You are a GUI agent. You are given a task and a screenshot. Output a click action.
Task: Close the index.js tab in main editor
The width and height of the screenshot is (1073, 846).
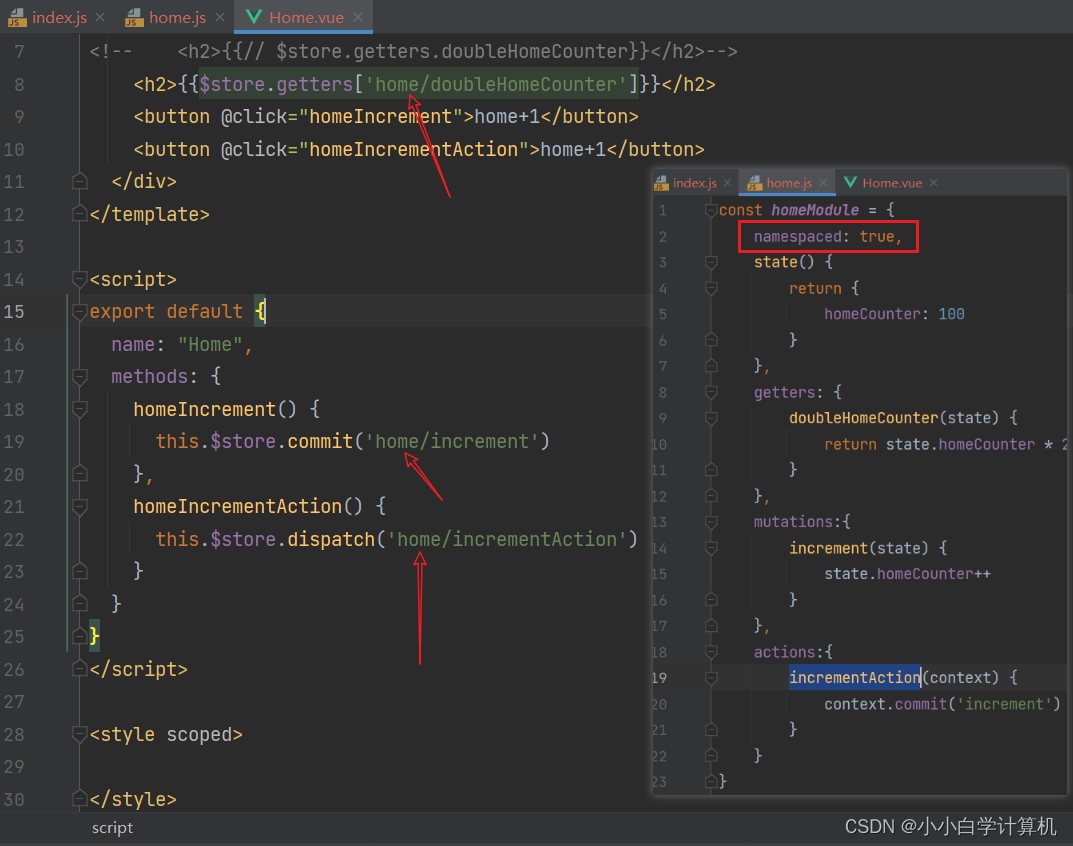[100, 17]
